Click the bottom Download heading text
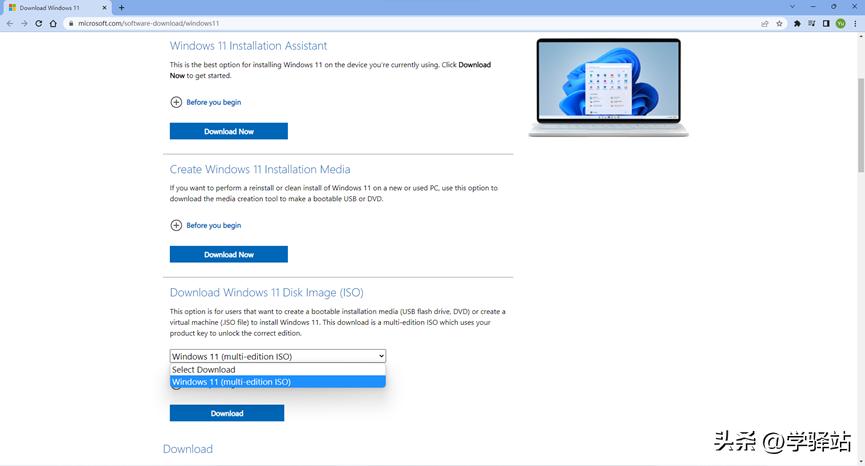Image resolution: width=865 pixels, height=466 pixels. pyautogui.click(x=188, y=449)
